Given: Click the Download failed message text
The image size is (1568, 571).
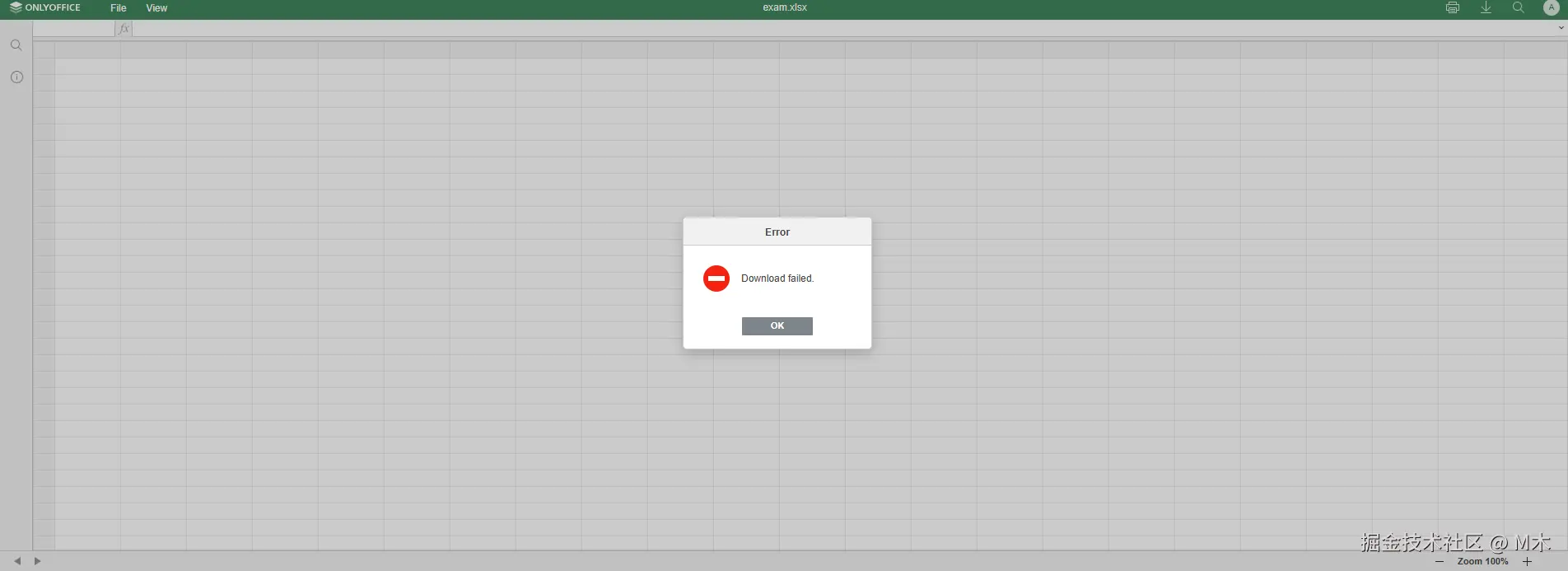Looking at the screenshot, I should coord(777,278).
